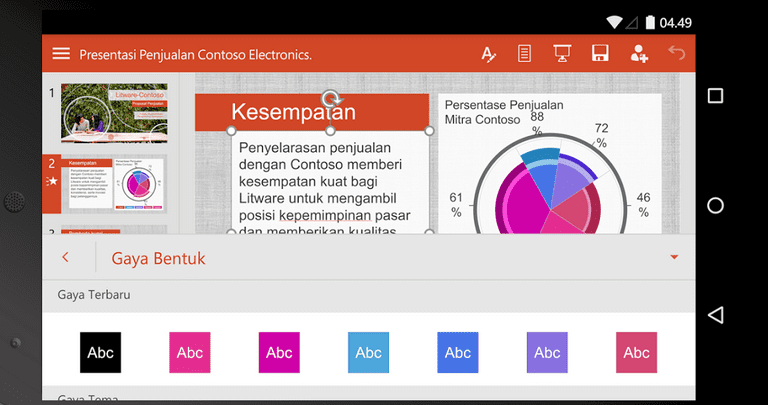Tap the 88 % chart label
This screenshot has height=405, width=768.
(x=537, y=123)
